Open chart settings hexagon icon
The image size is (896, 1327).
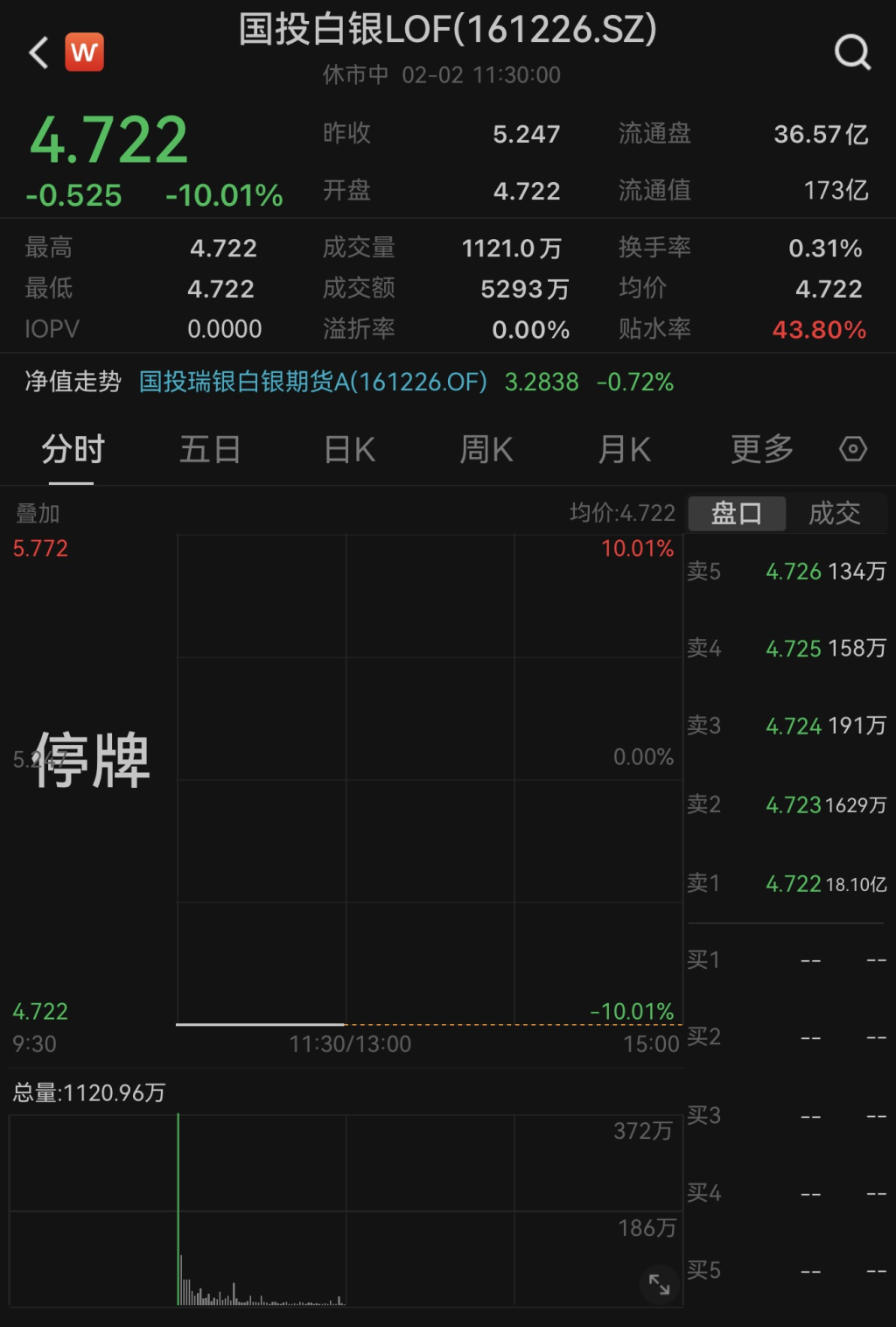(x=852, y=449)
